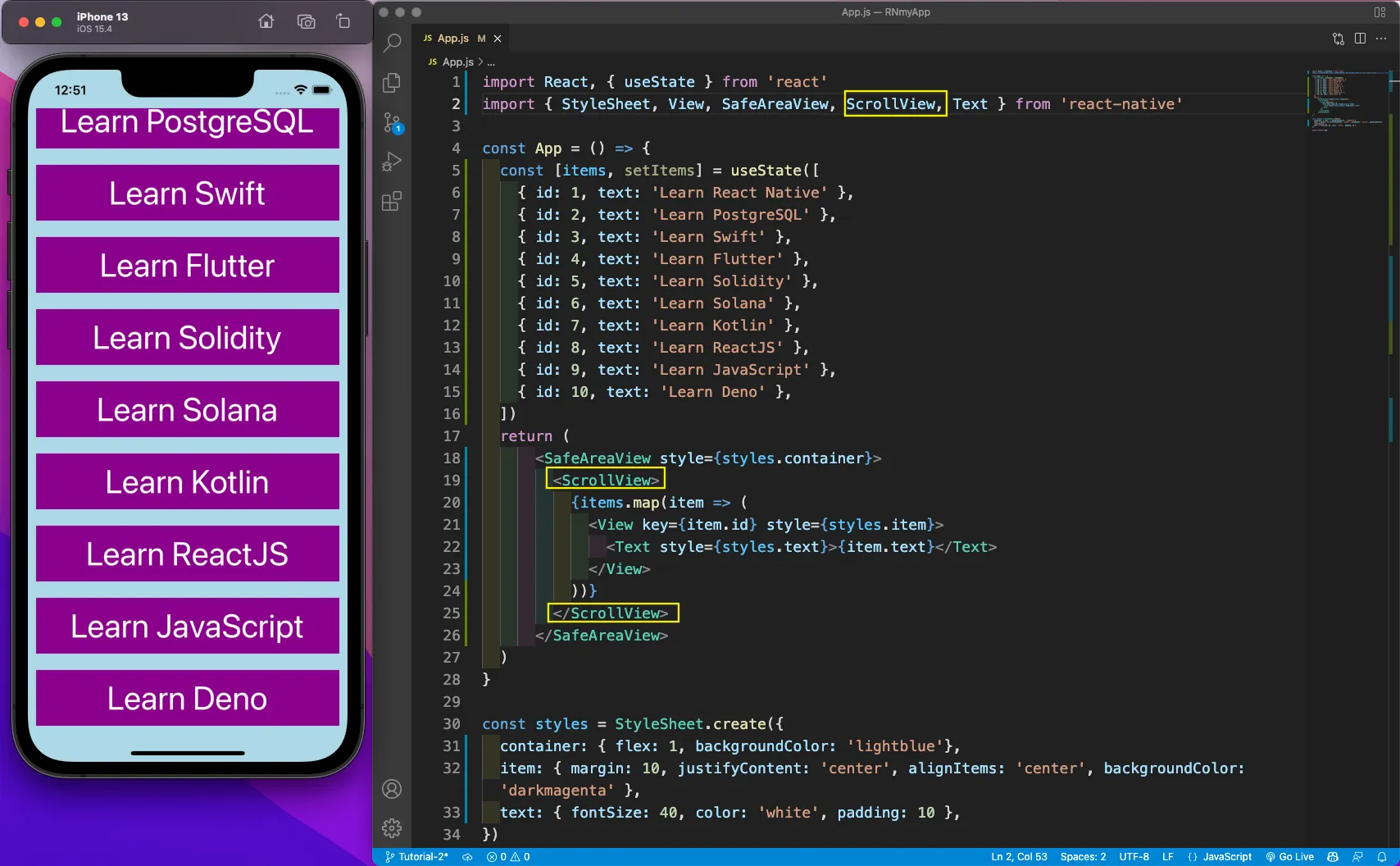The height and width of the screenshot is (866, 1400).
Task: Open the Accounts menu in activity bar
Action: [392, 789]
